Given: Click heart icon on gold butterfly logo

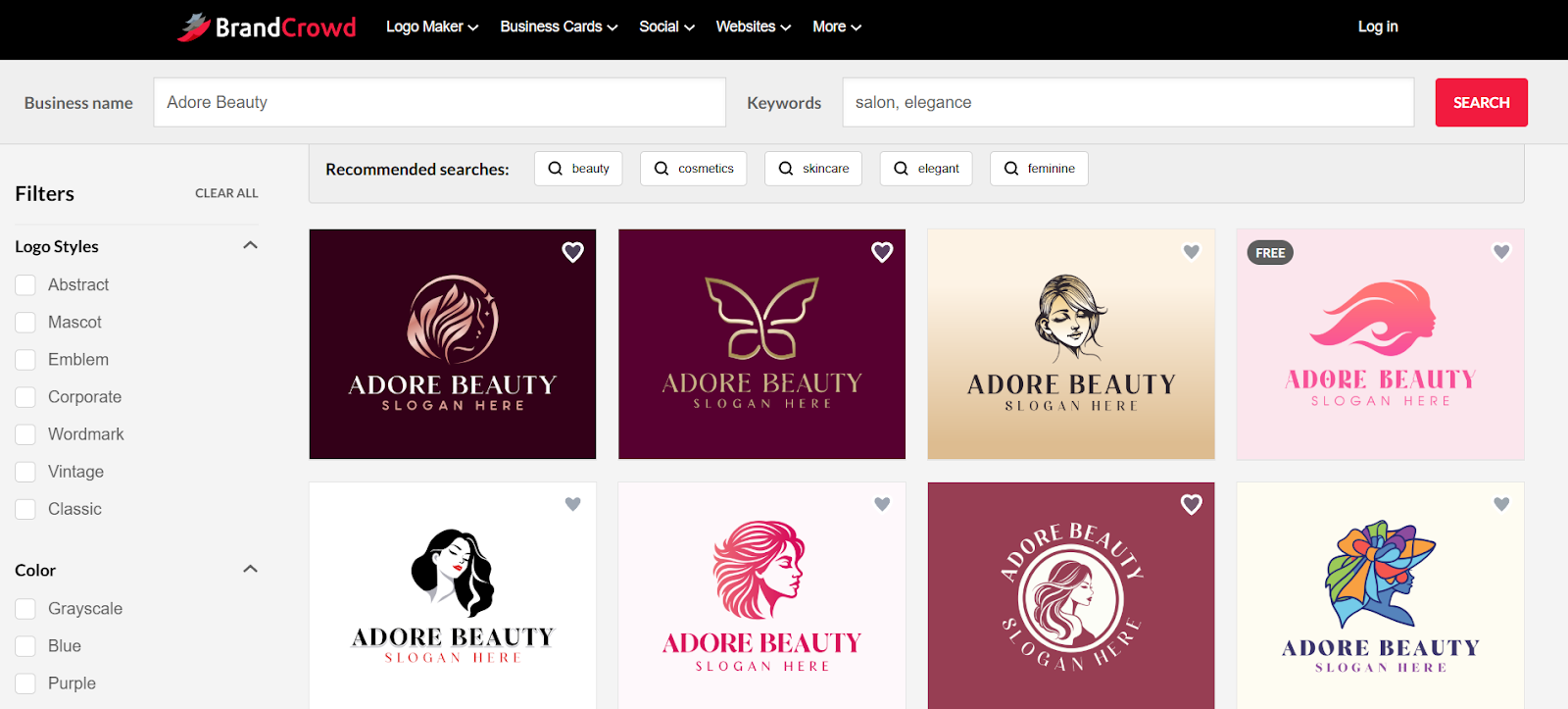Looking at the screenshot, I should pos(882,252).
